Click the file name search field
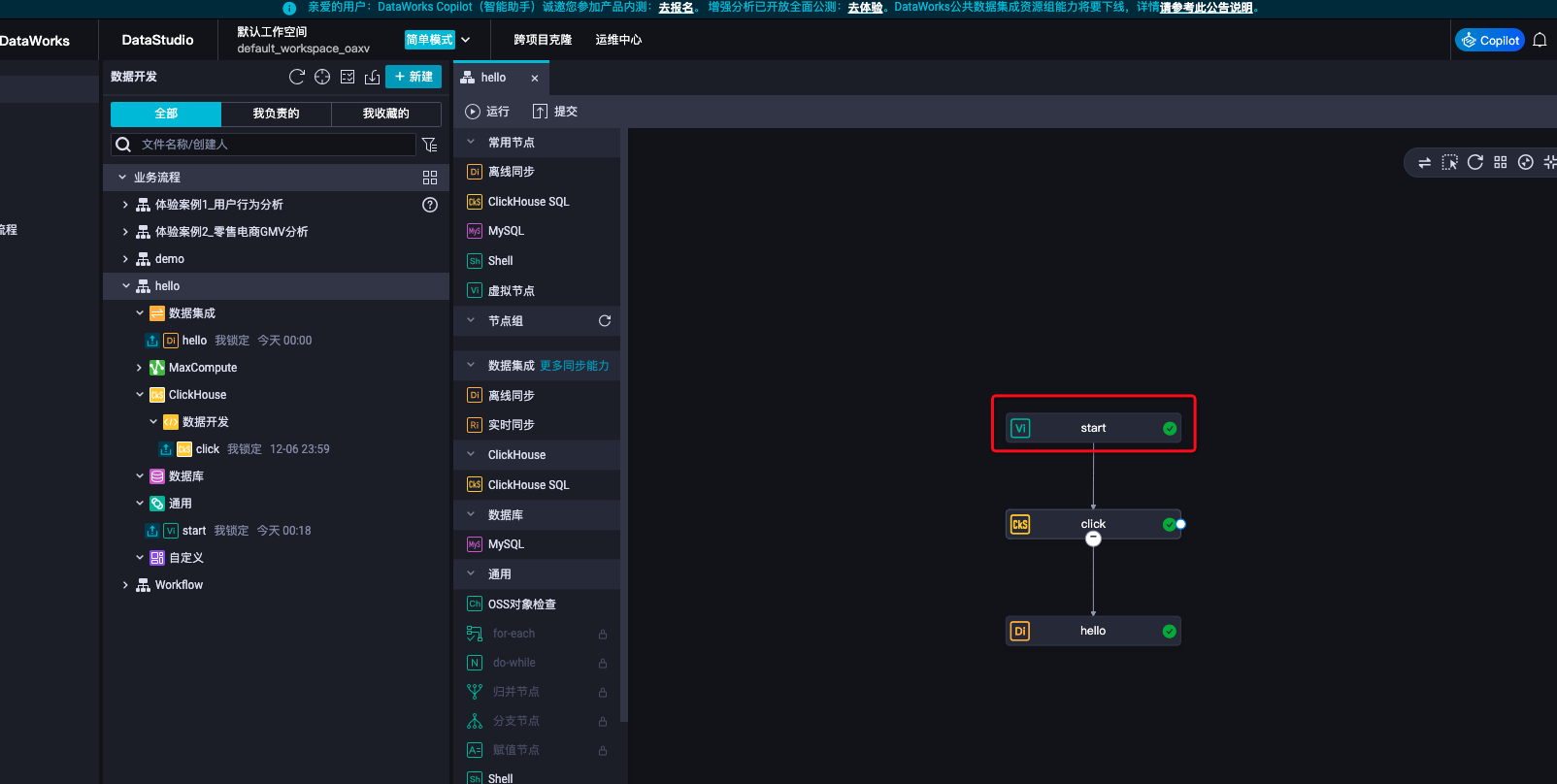Screen dimensions: 1557x784 point(264,145)
